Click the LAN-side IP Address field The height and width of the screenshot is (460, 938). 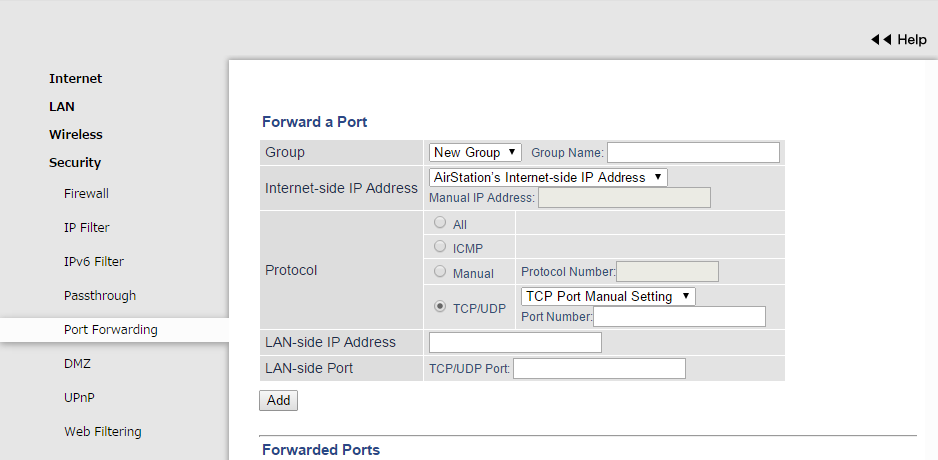click(x=515, y=342)
